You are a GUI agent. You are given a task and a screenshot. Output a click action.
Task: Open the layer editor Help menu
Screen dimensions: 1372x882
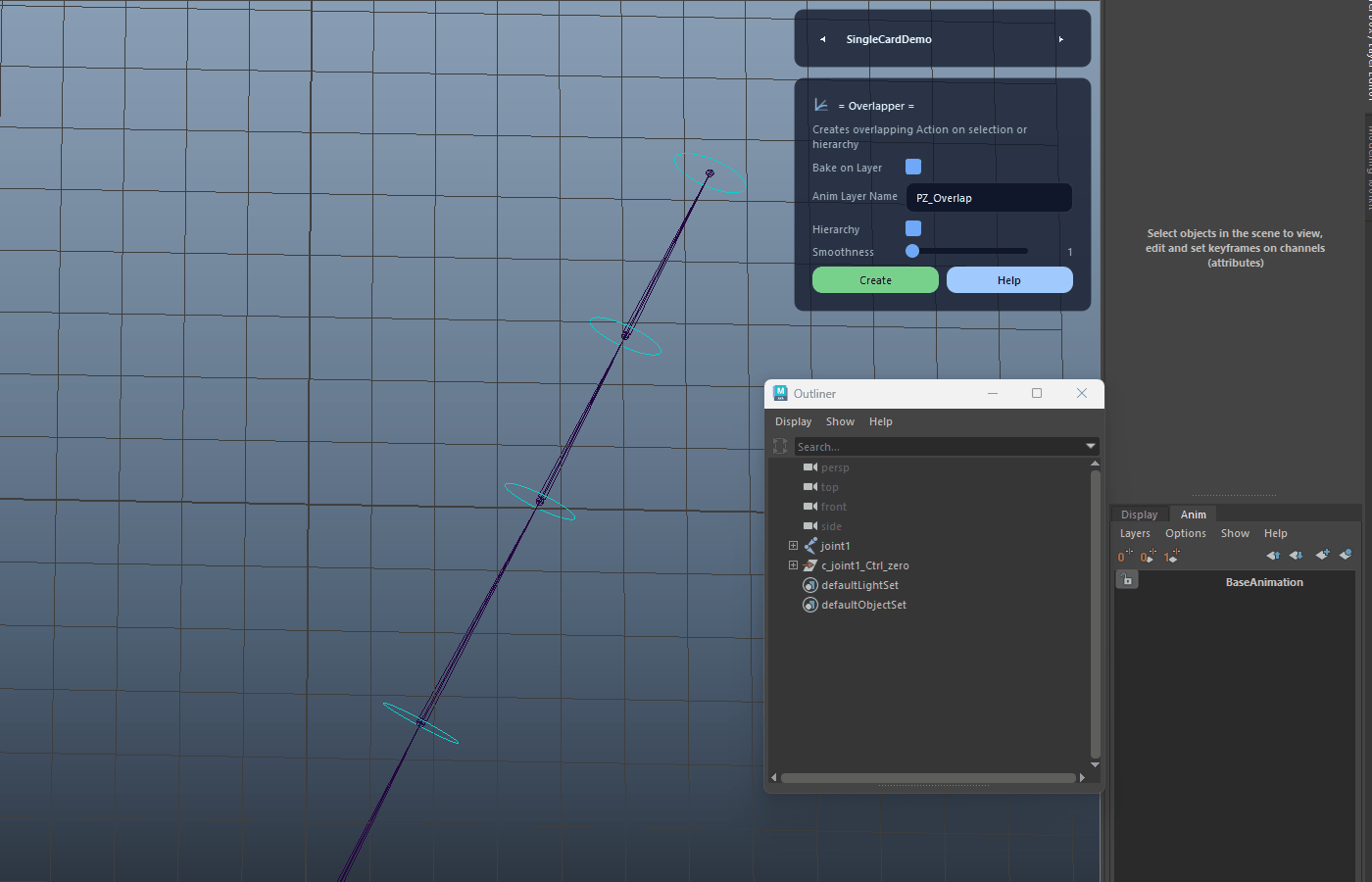1276,533
